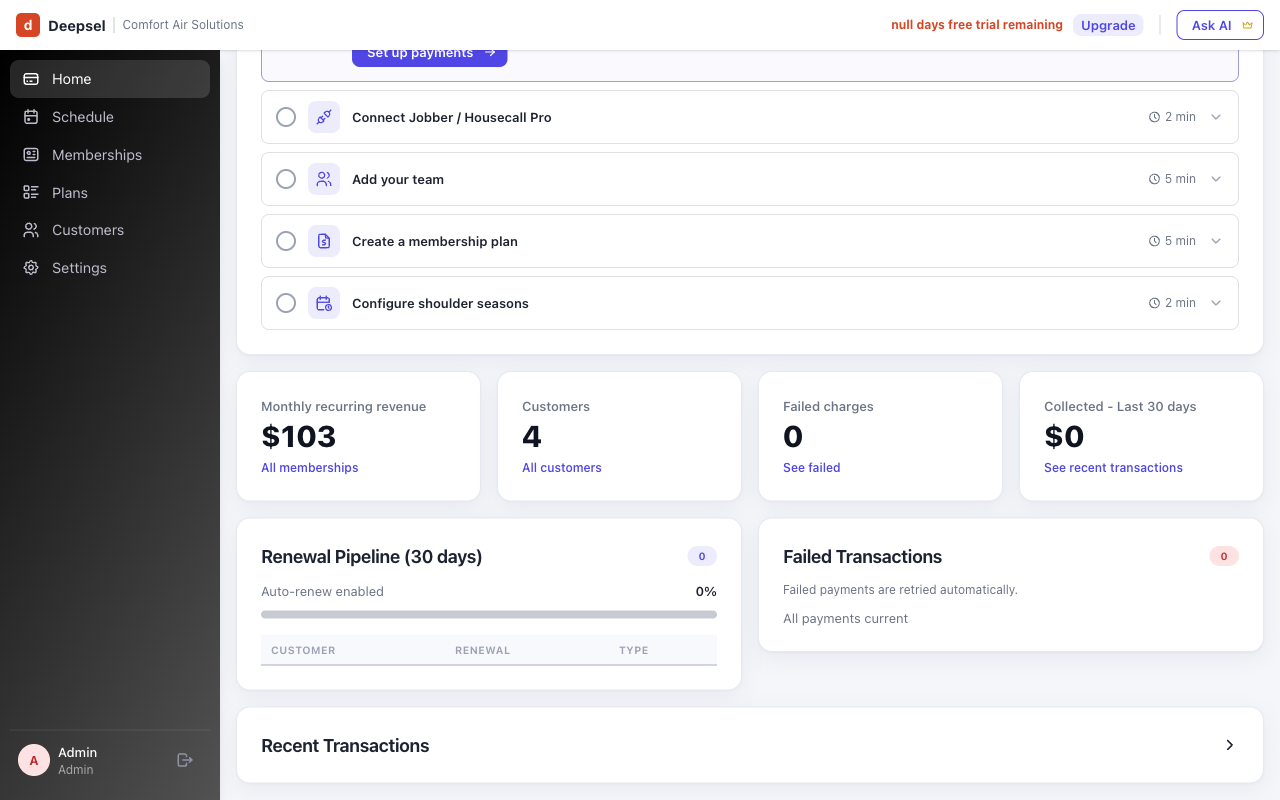Viewport: 1280px width, 800px height.
Task: Open See recent transactions link
Action: (1113, 468)
